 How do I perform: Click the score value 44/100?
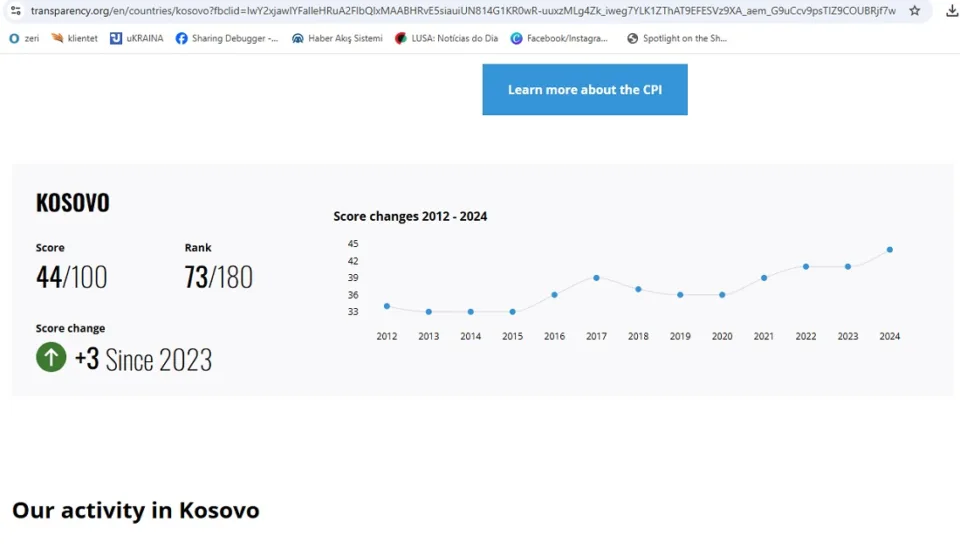click(71, 277)
